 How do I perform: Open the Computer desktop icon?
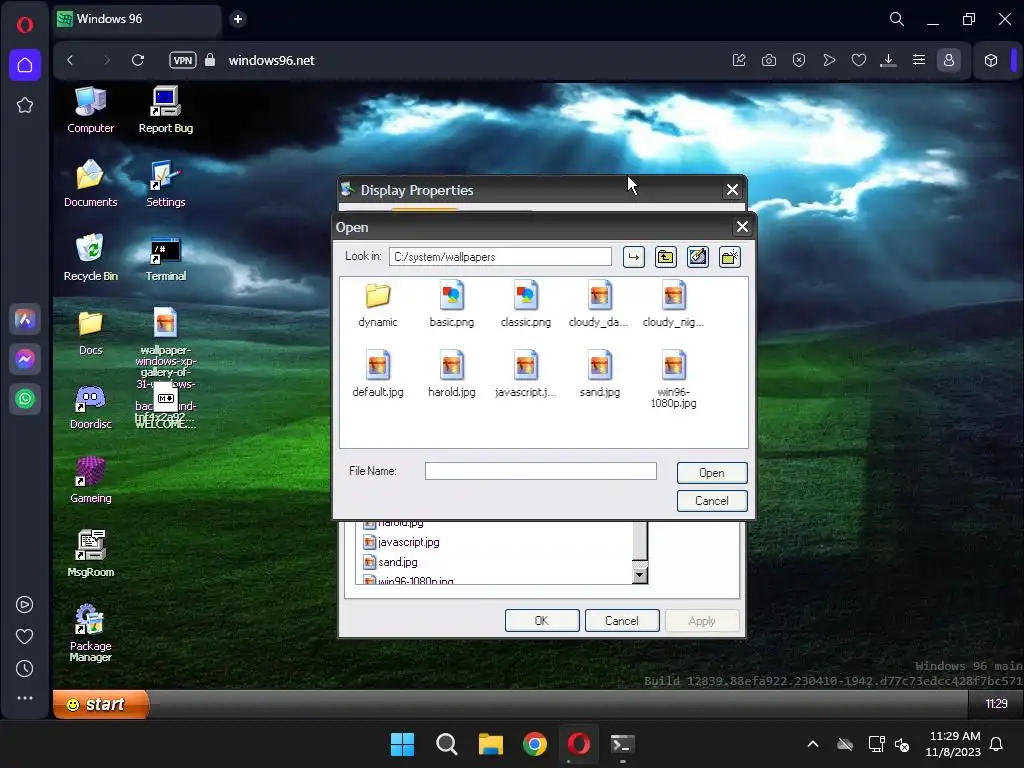[x=90, y=110]
